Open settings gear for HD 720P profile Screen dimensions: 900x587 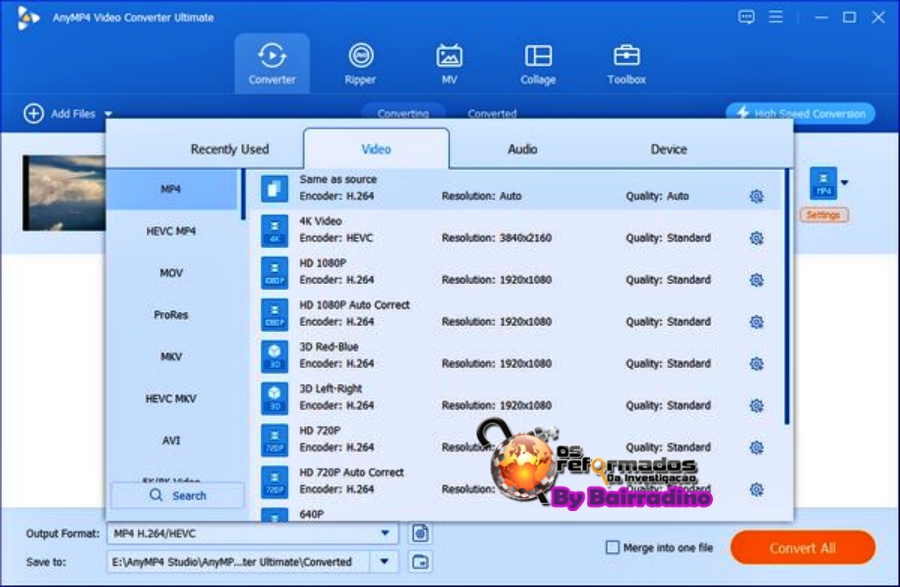pyautogui.click(x=757, y=448)
